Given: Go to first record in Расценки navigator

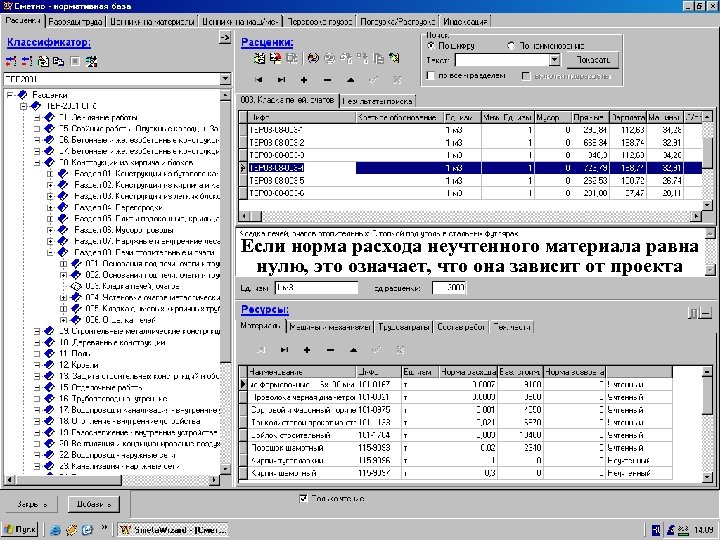Looking at the screenshot, I should click(259, 80).
